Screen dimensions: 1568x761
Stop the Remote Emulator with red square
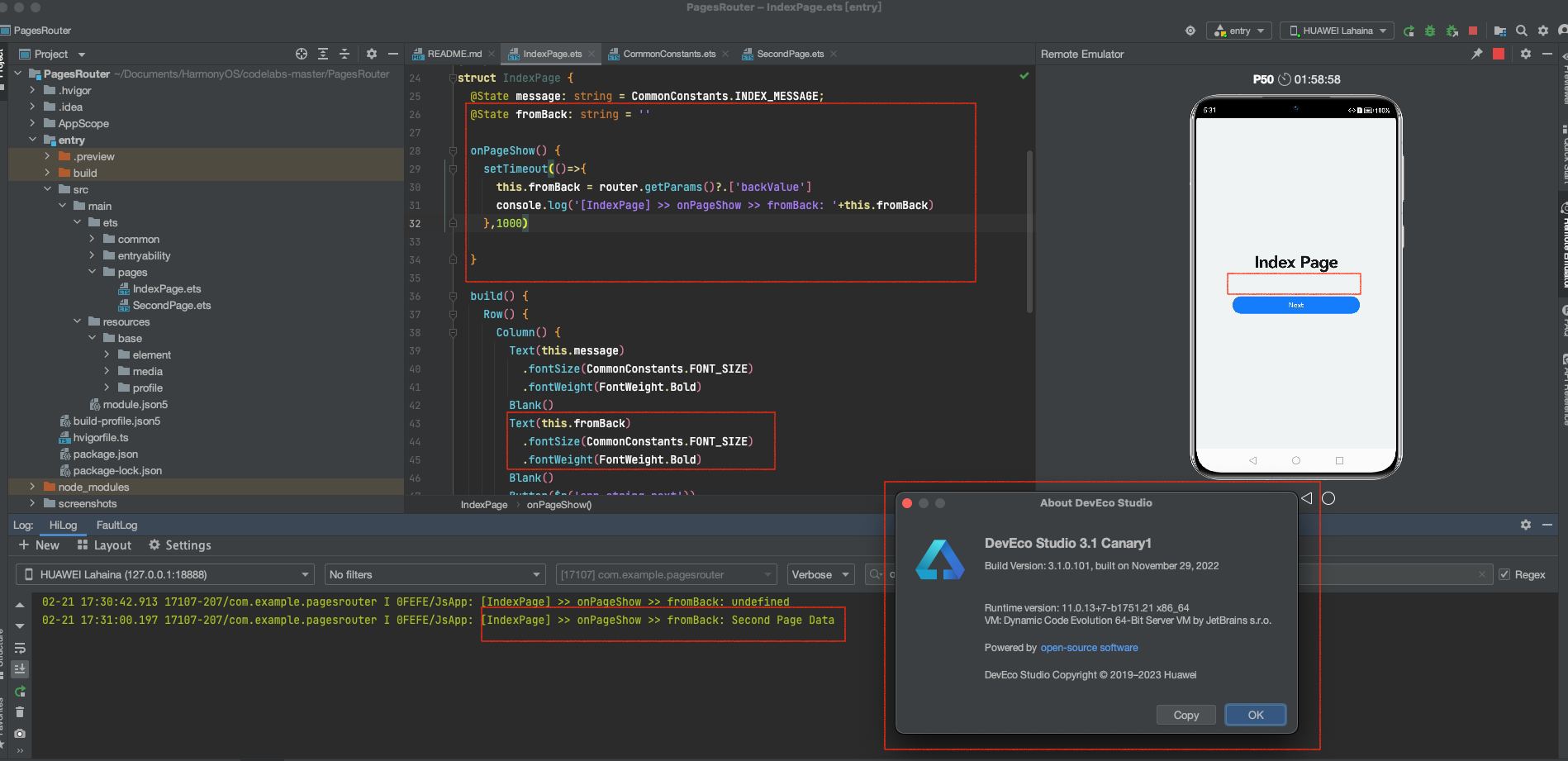[1499, 54]
